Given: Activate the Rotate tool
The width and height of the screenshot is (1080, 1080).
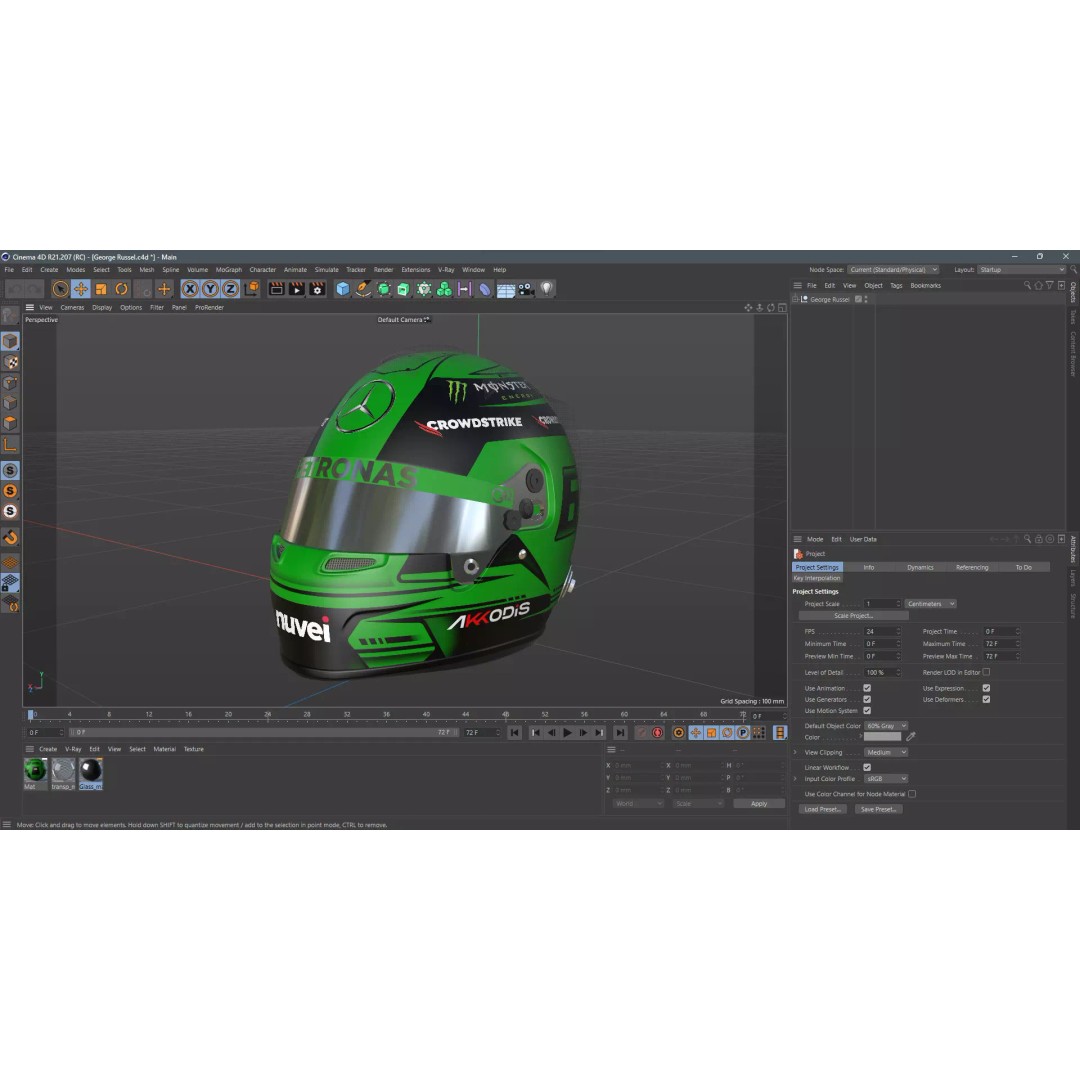Looking at the screenshot, I should 121,289.
